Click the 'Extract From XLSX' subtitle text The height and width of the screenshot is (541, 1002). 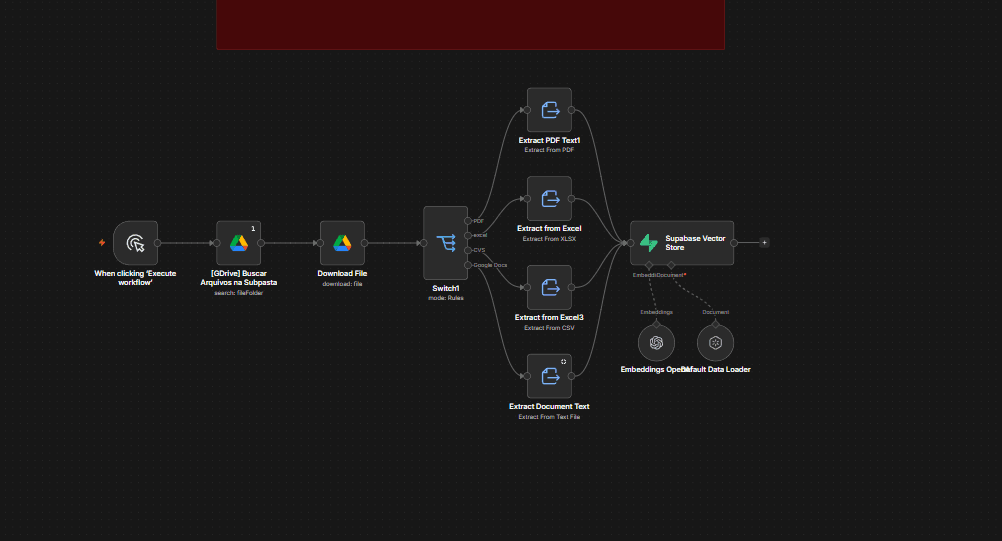pyautogui.click(x=549, y=239)
